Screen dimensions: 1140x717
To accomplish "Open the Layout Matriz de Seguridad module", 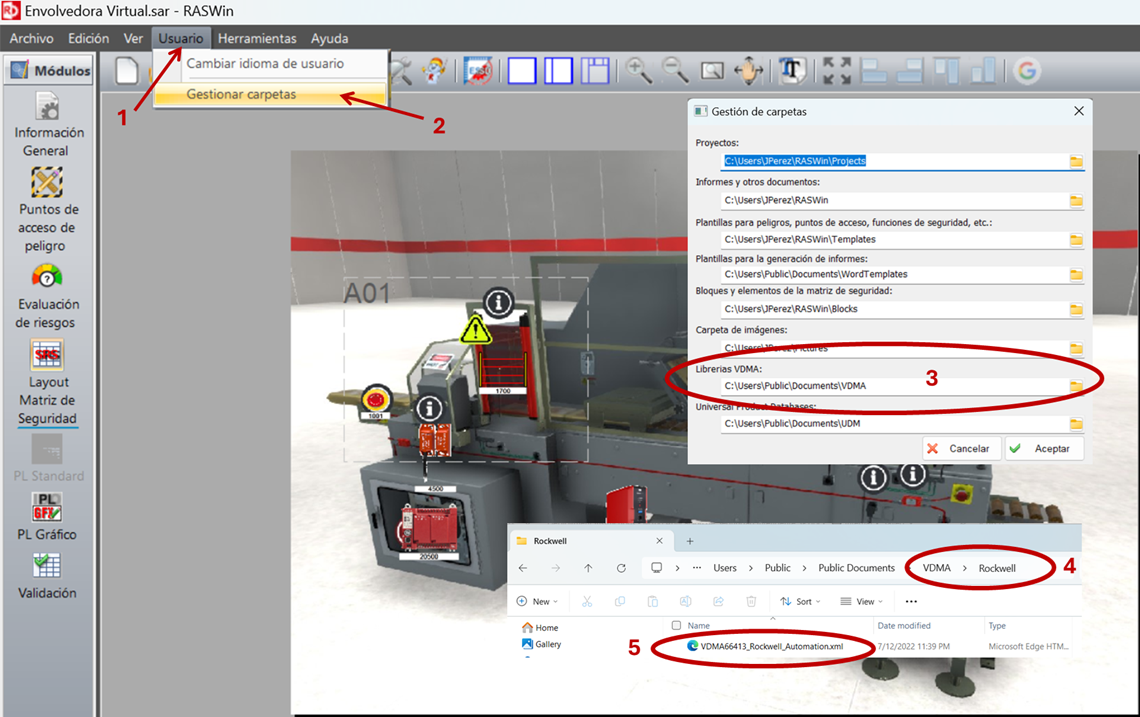I will (x=48, y=382).
